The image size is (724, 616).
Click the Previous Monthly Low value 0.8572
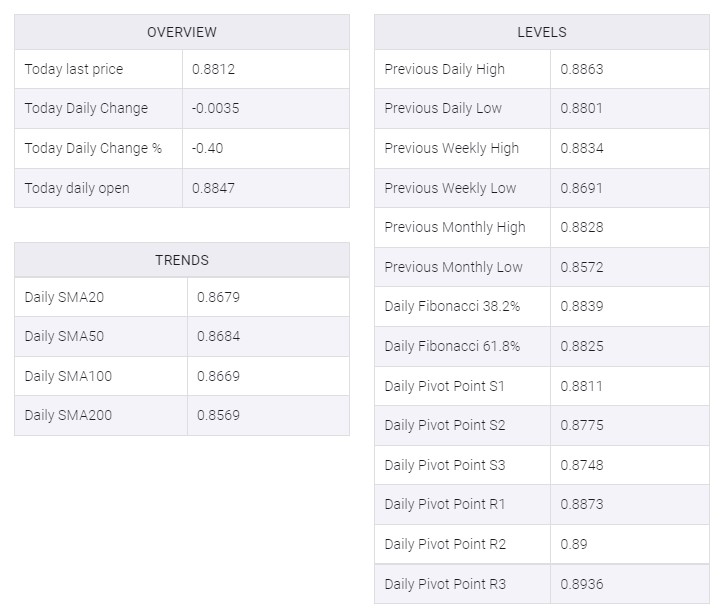(582, 267)
